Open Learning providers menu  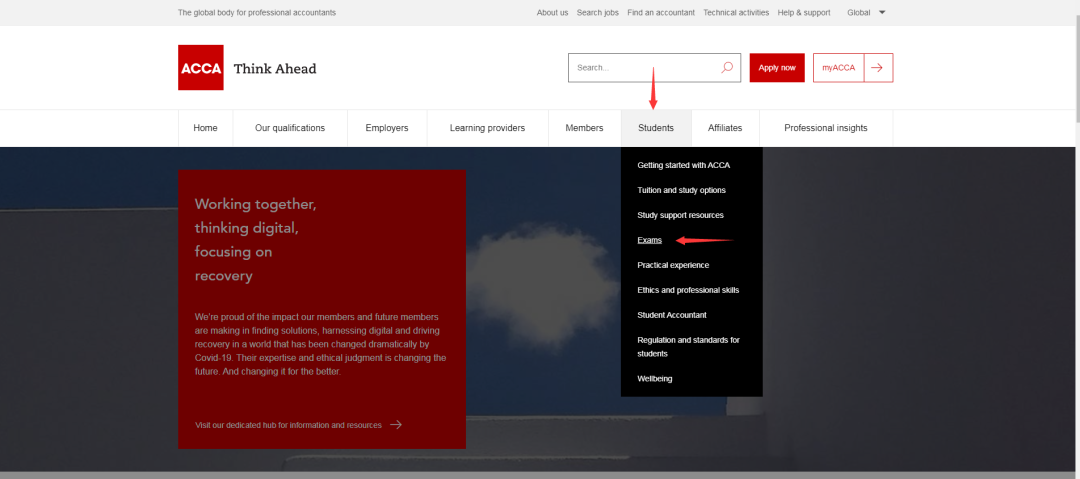[x=488, y=128]
